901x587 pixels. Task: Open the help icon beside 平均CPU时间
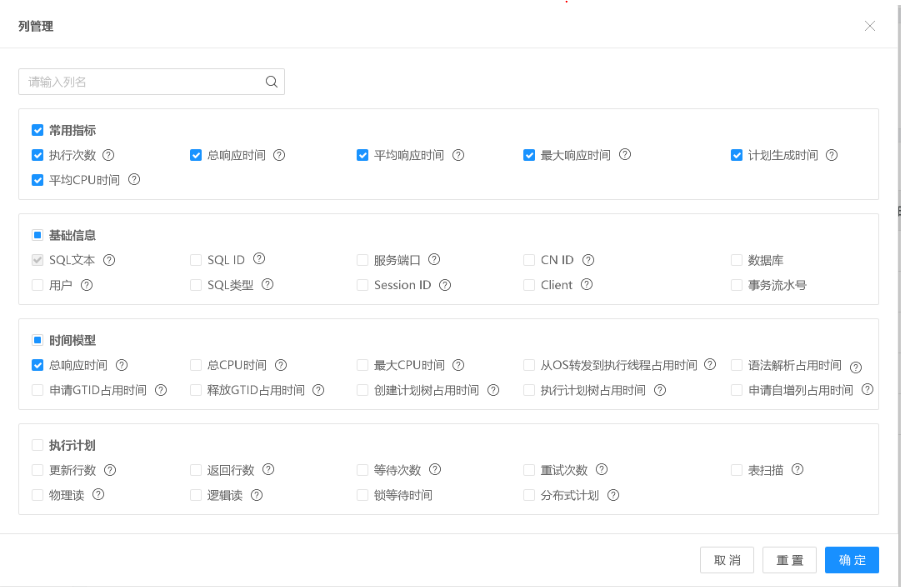pos(135,180)
